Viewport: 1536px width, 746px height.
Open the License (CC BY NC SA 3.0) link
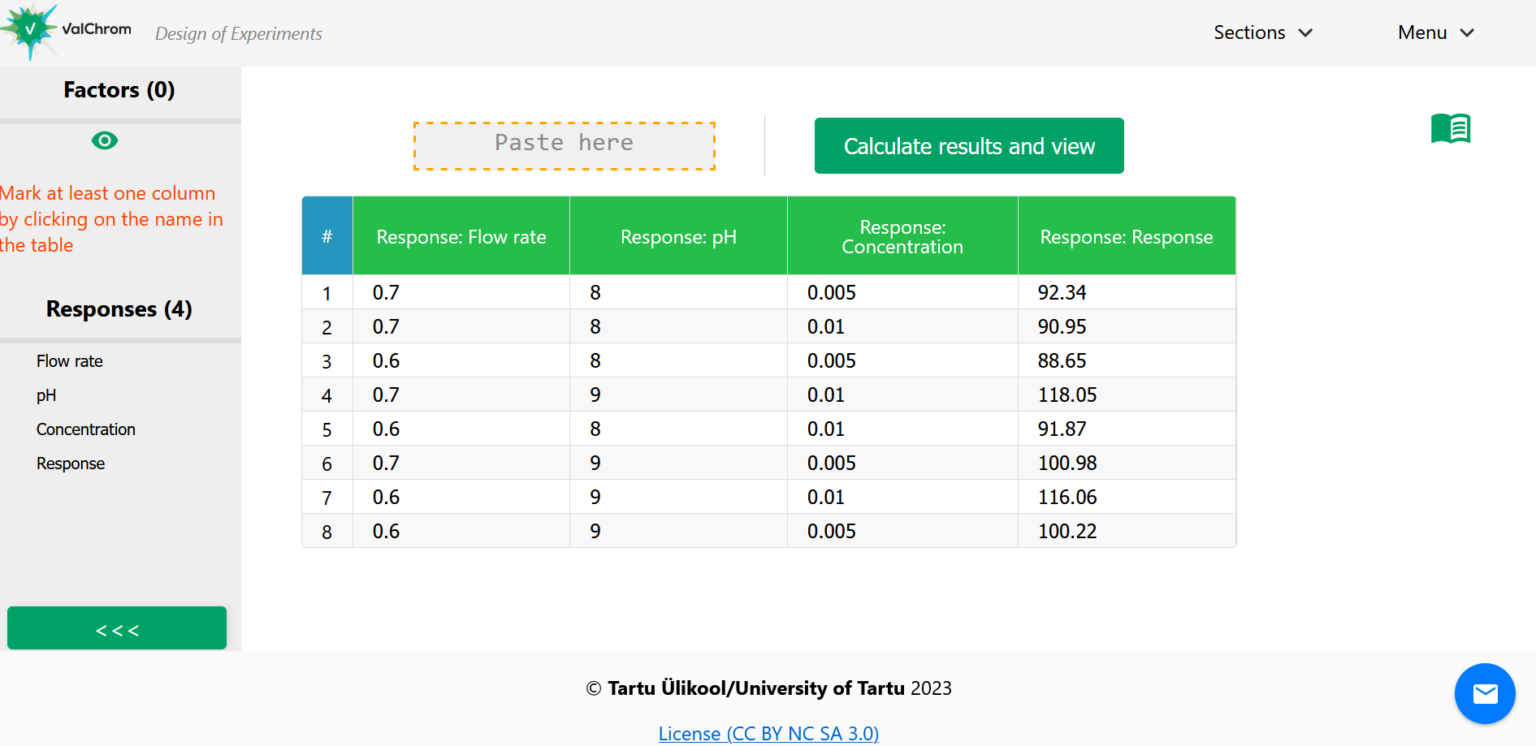[768, 733]
